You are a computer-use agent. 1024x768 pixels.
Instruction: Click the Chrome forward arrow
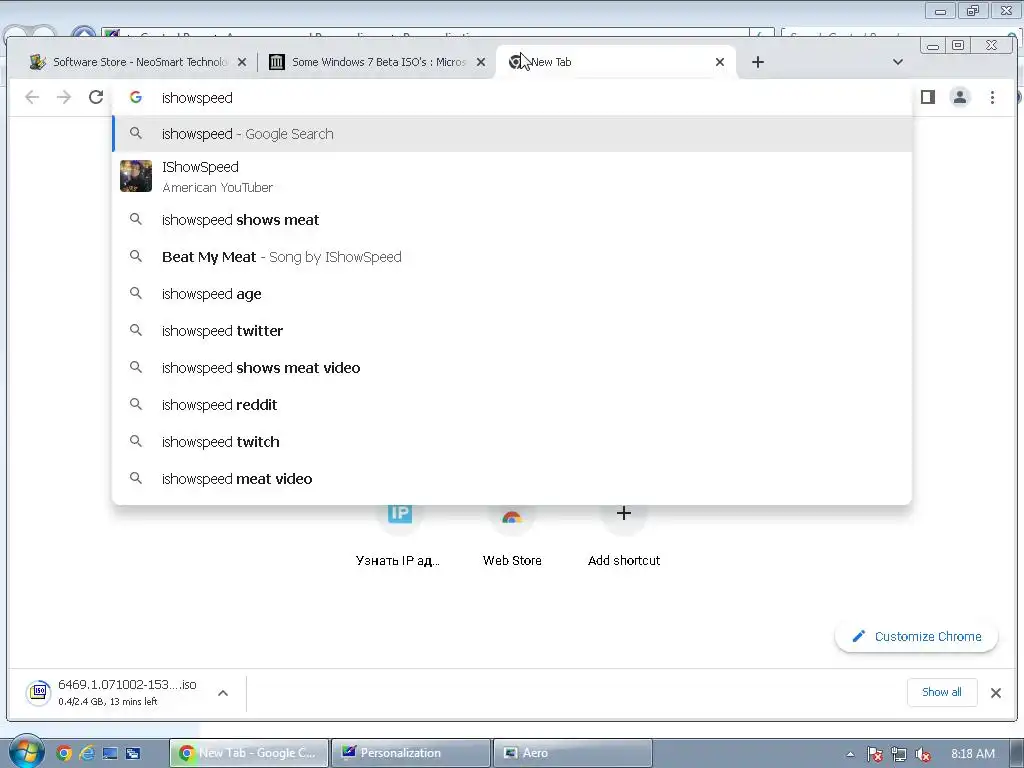[x=63, y=97]
